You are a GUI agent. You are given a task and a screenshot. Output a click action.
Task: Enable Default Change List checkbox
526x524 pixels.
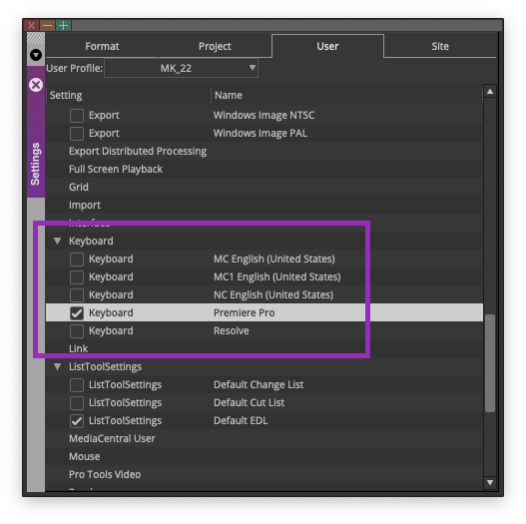pos(77,385)
